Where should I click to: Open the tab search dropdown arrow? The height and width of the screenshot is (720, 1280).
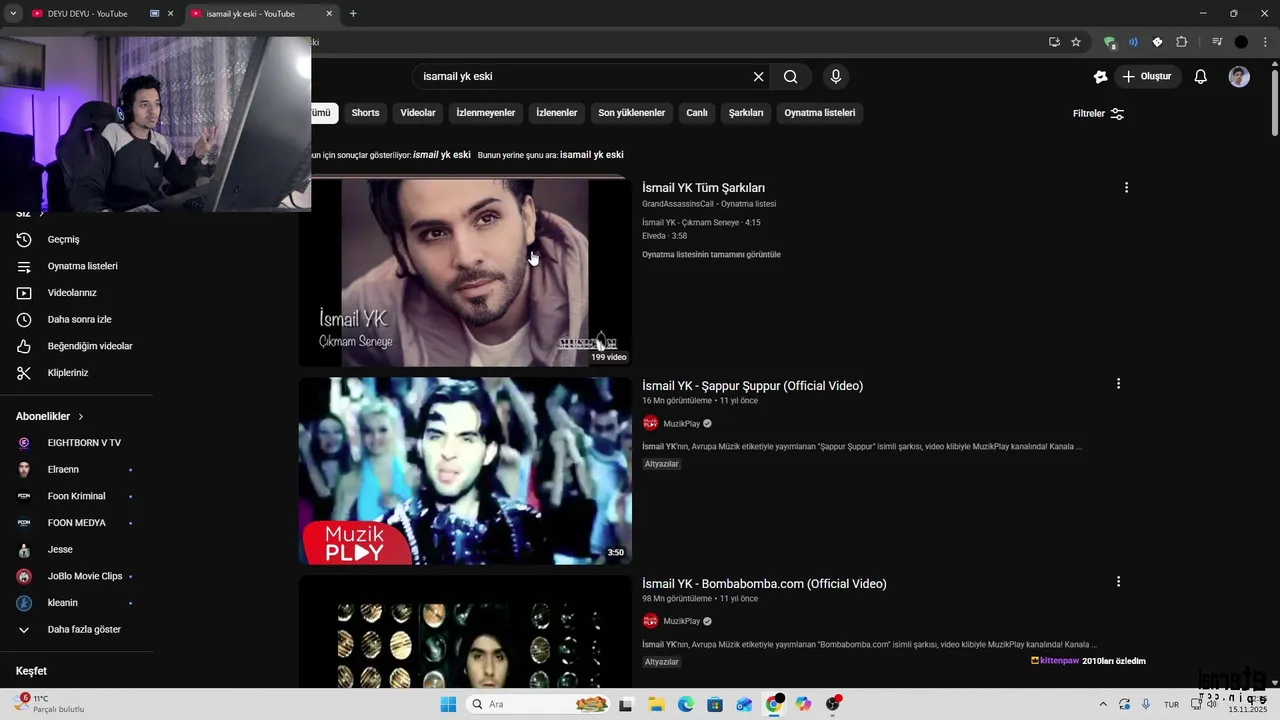coord(13,14)
